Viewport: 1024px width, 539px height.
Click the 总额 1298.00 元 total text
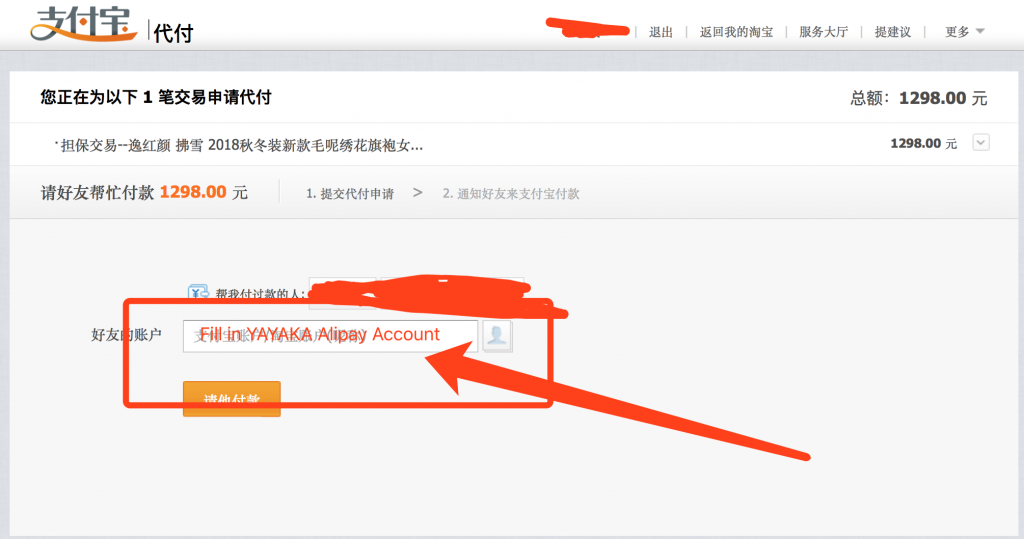(x=918, y=98)
